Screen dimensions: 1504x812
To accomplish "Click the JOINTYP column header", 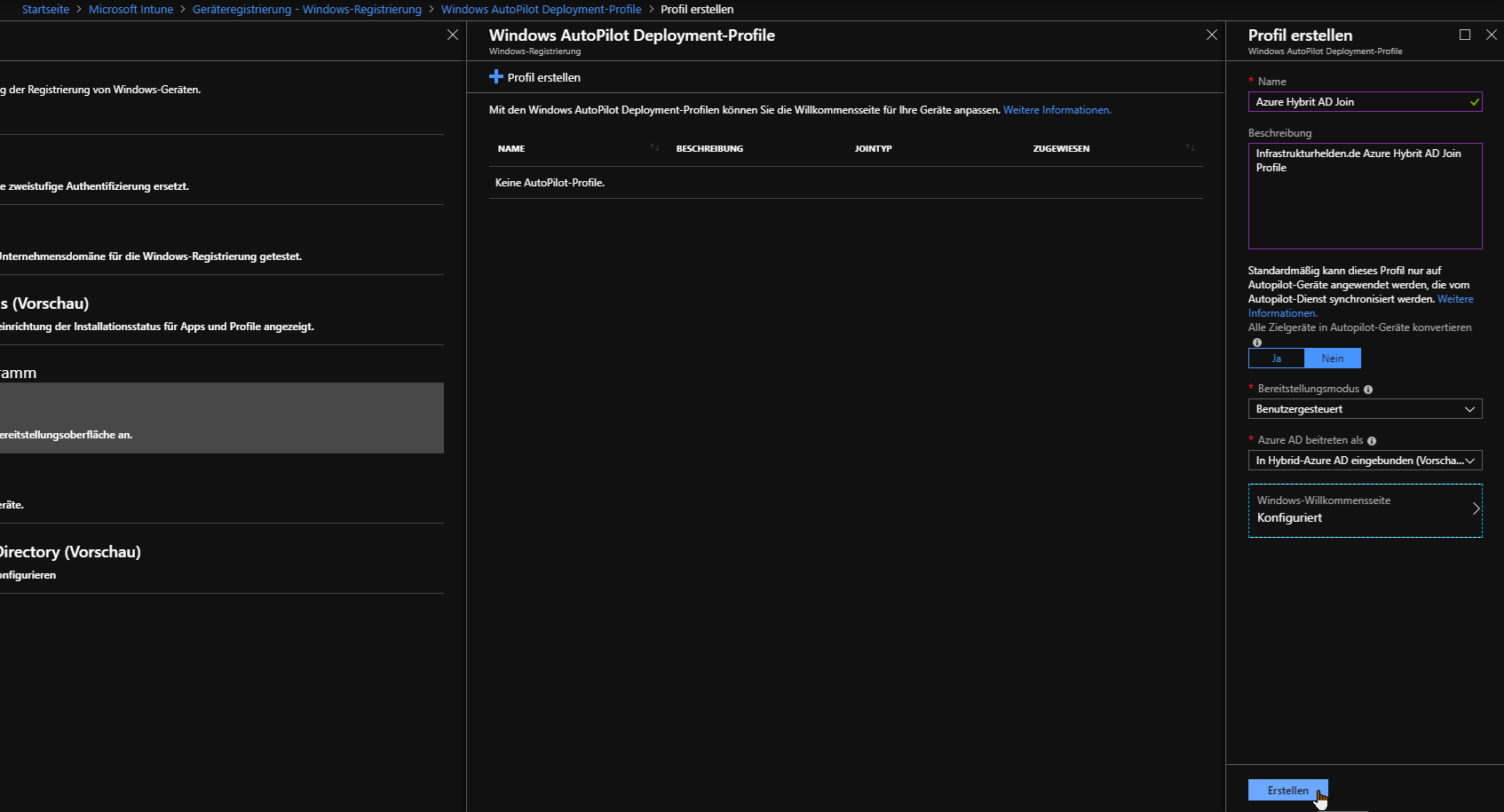I will click(x=873, y=148).
